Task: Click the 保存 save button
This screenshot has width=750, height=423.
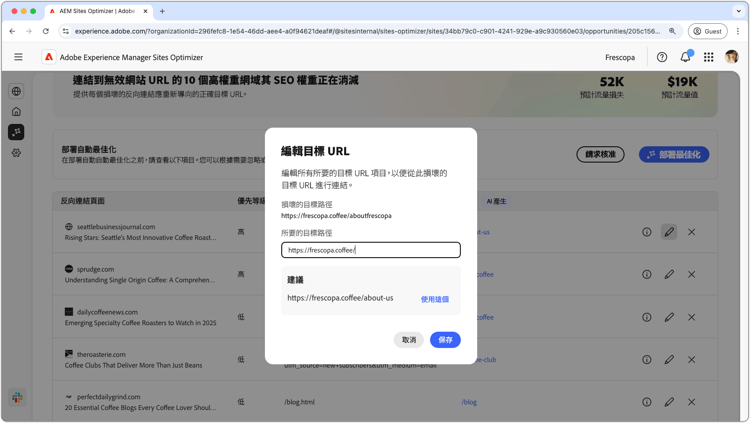Action: click(445, 340)
